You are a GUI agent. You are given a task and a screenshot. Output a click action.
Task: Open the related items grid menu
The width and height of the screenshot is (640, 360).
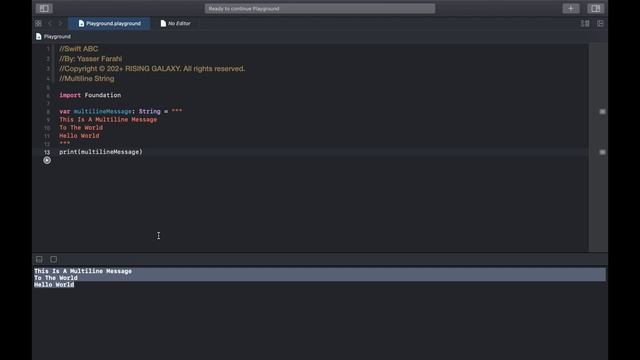click(38, 23)
